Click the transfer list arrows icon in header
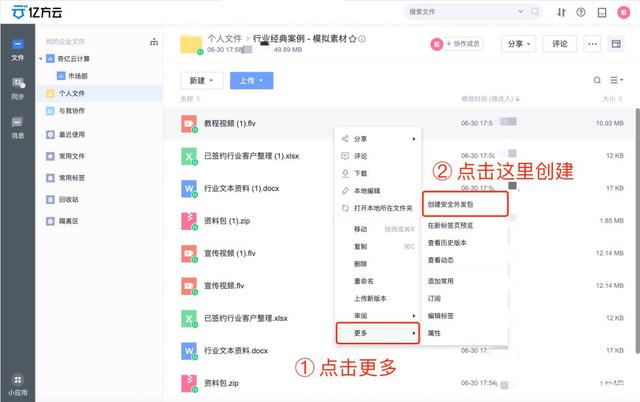Viewport: 640px width, 402px height. pos(562,12)
